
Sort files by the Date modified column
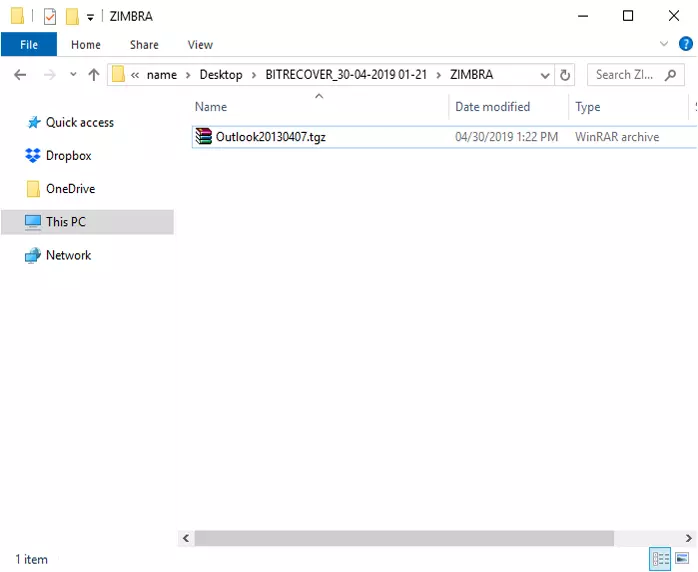coord(492,107)
